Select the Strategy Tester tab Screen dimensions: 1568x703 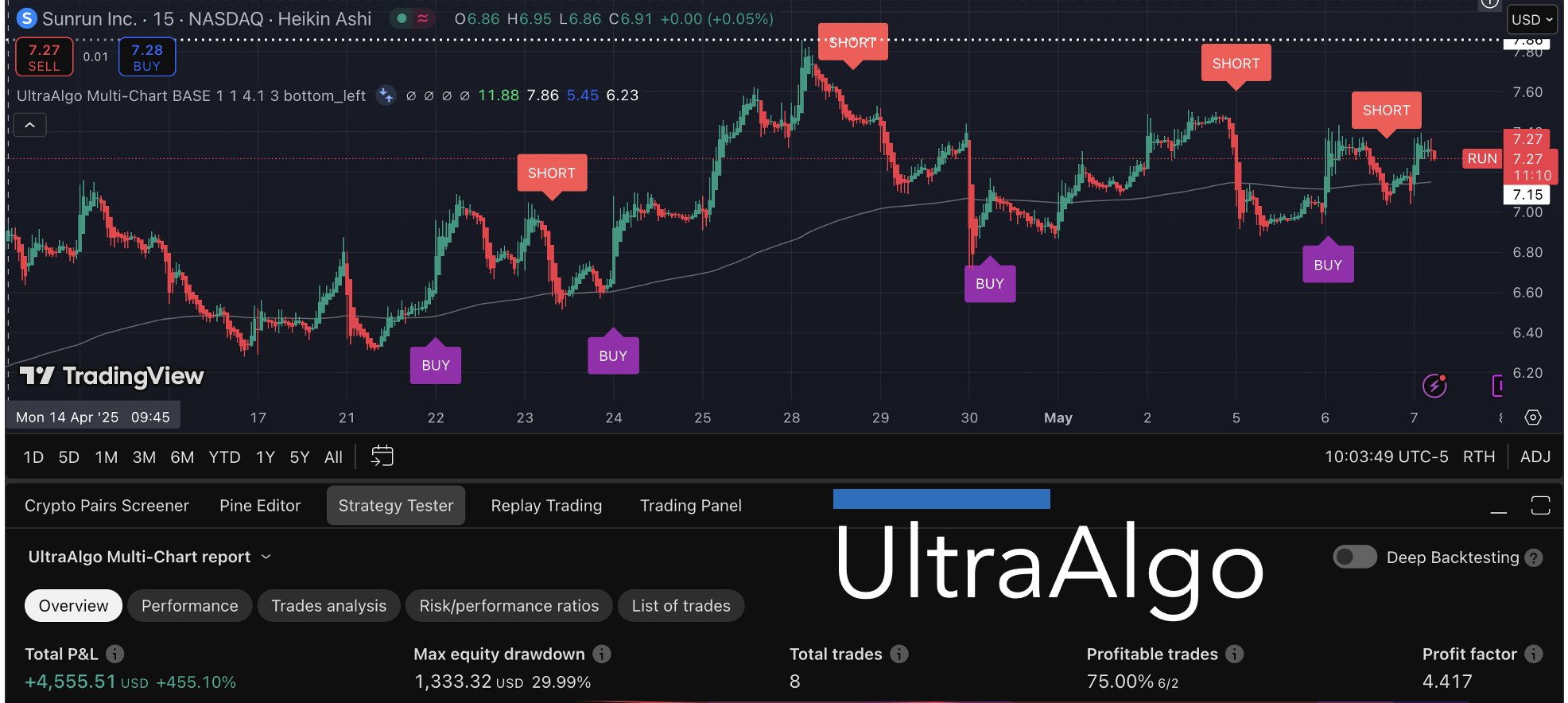pyautogui.click(x=396, y=506)
